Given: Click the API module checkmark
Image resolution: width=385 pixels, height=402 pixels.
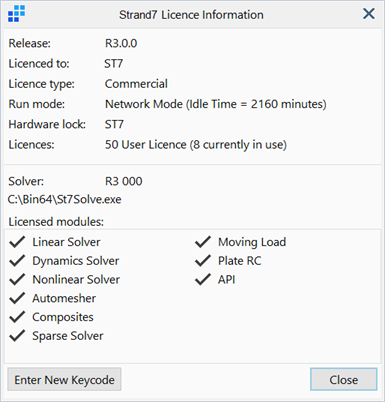Looking at the screenshot, I should click(x=203, y=279).
